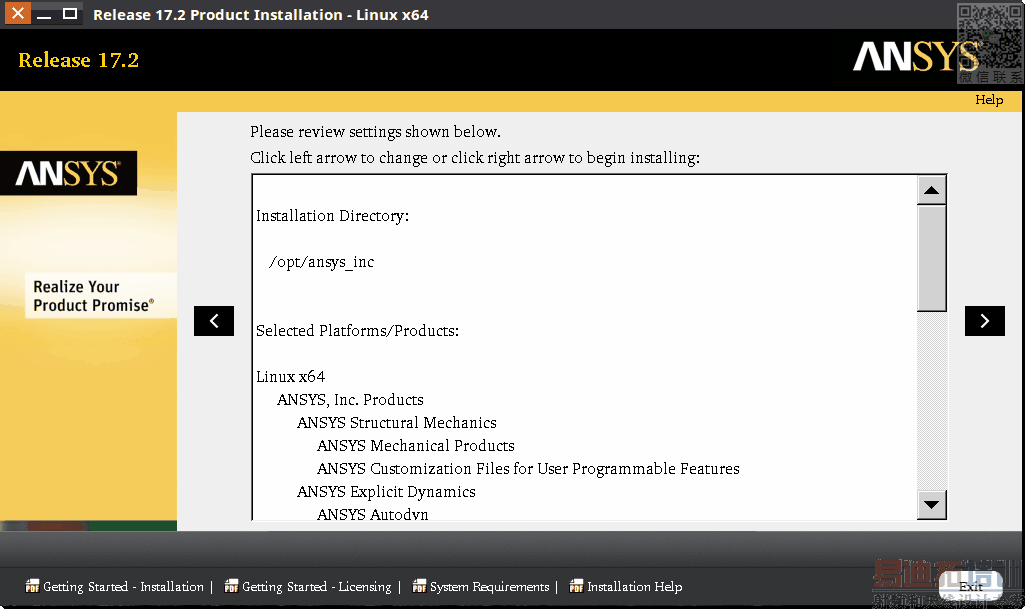The height and width of the screenshot is (611, 1027).
Task: Click the PDF icon beside Installation Help
Action: coord(576,587)
